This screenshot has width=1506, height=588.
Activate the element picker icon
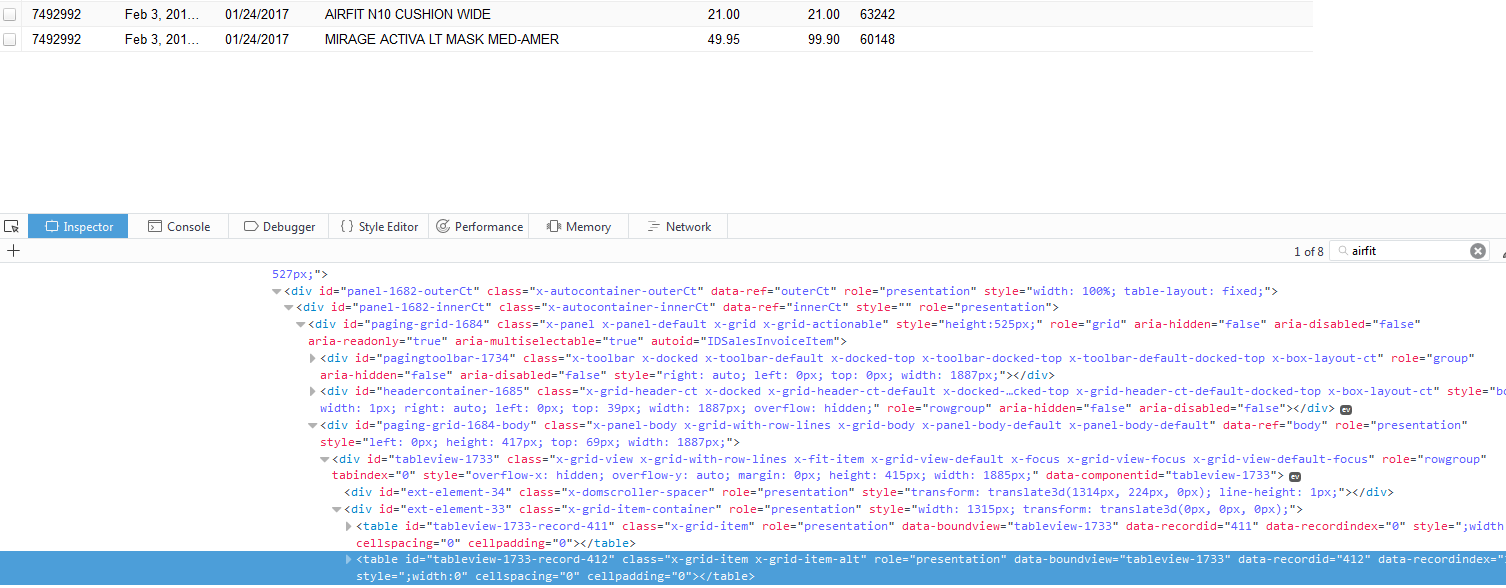12,226
